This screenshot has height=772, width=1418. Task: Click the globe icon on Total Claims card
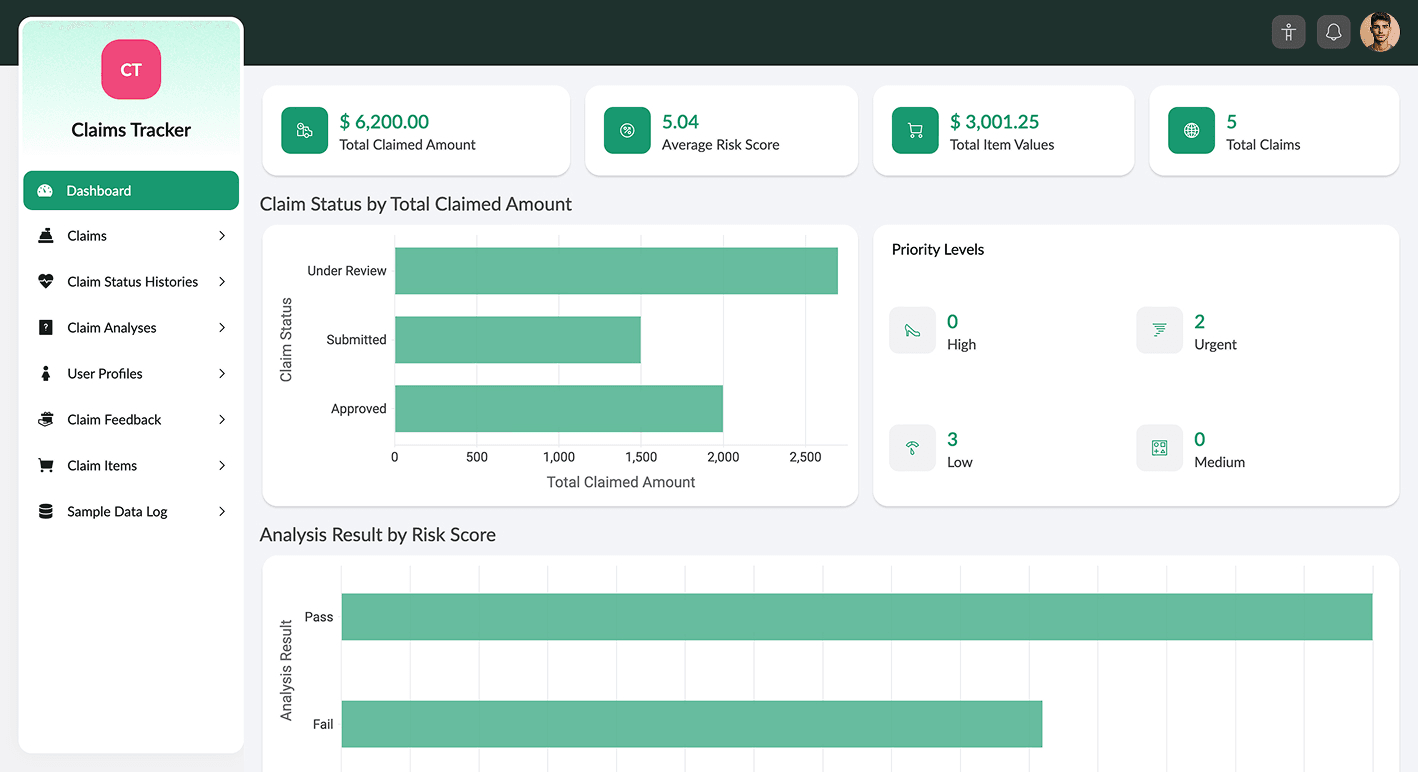click(x=1191, y=130)
